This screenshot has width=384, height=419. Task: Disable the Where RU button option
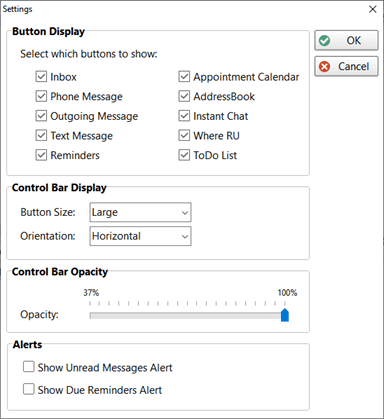184,136
